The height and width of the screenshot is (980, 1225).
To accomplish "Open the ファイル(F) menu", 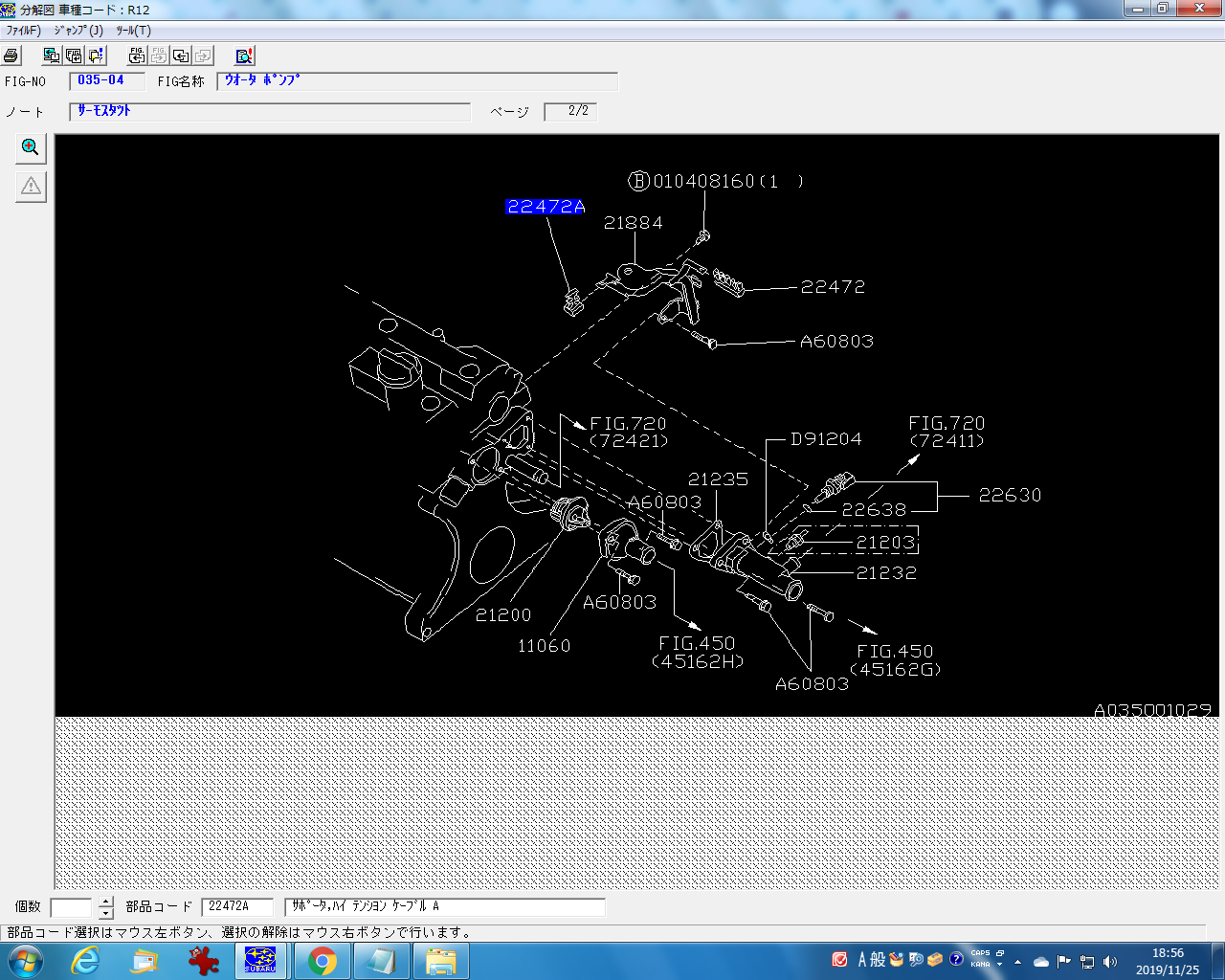I will click(x=23, y=31).
